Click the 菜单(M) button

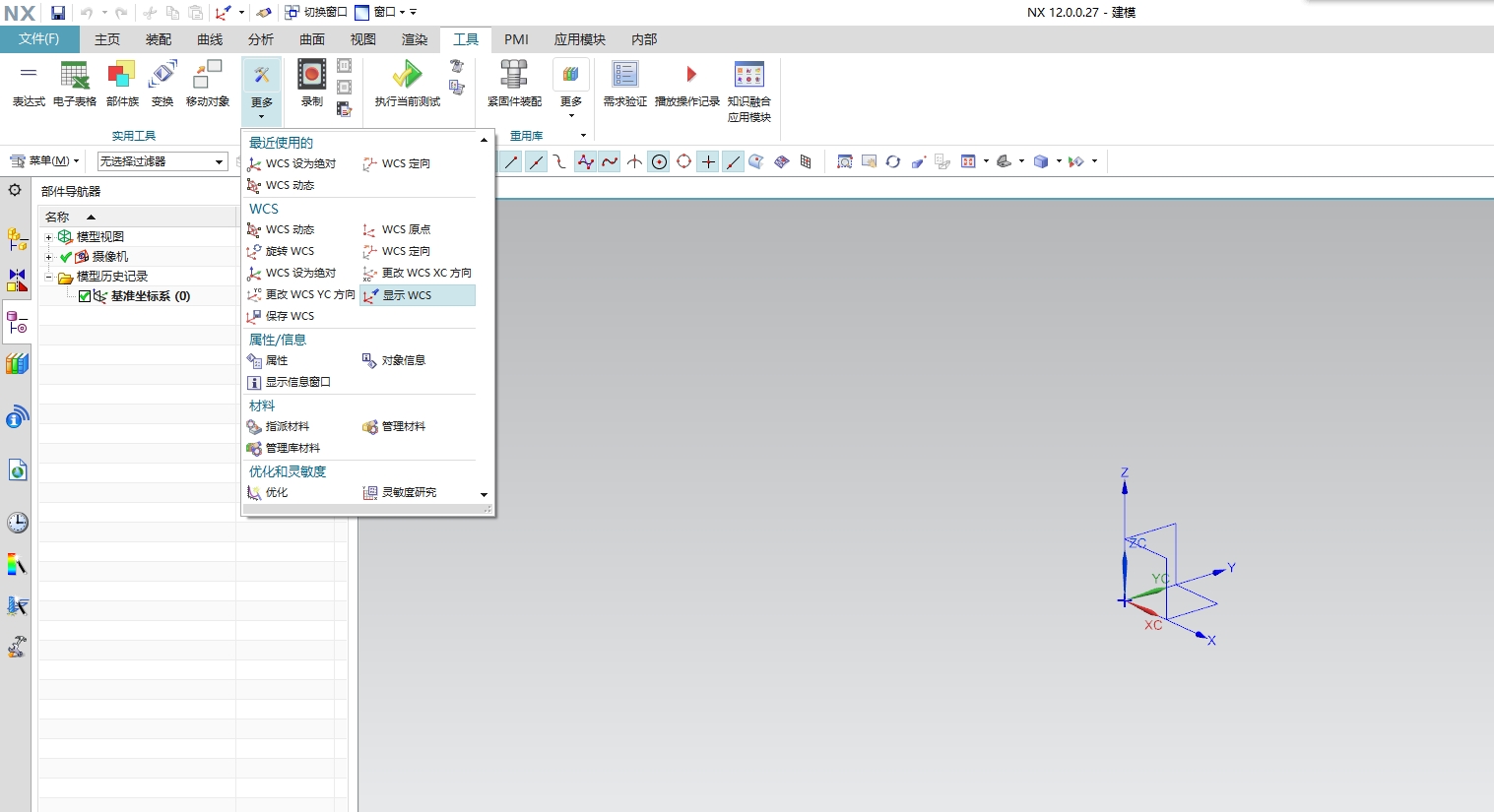coord(45,159)
